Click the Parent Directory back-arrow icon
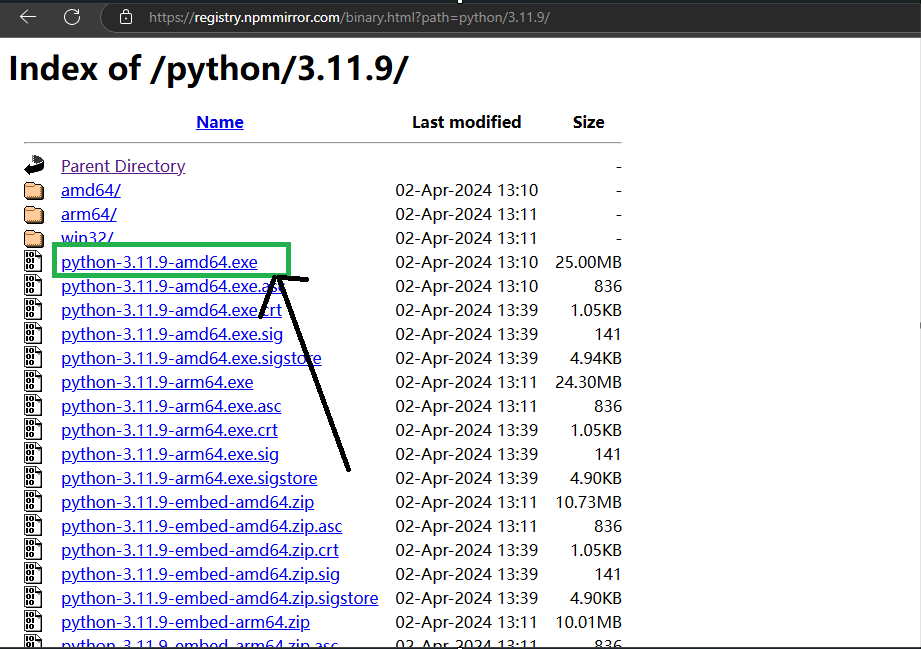The width and height of the screenshot is (921, 649). click(x=35, y=165)
